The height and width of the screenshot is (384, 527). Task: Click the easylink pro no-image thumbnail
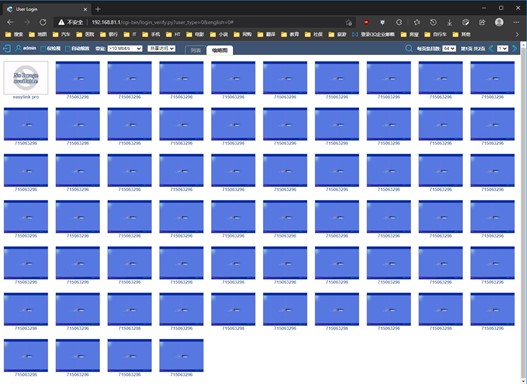click(x=26, y=78)
